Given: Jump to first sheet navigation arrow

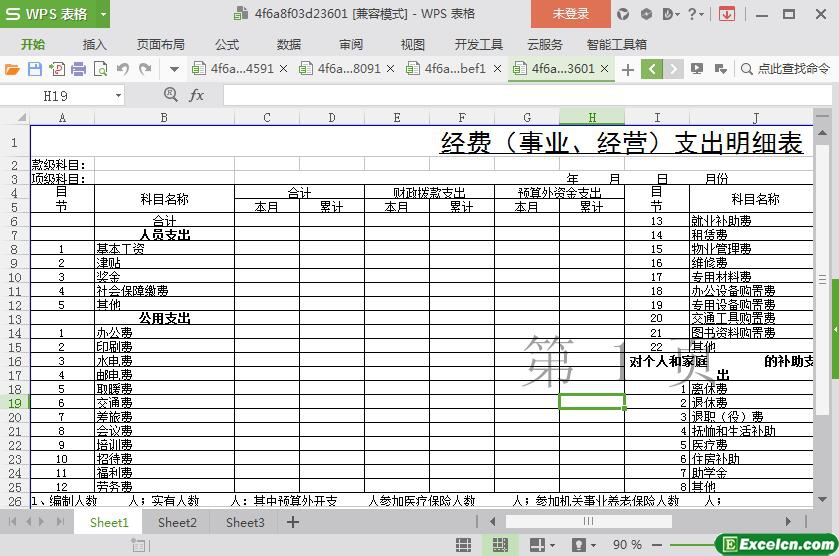Looking at the screenshot, I should (x=13, y=522).
